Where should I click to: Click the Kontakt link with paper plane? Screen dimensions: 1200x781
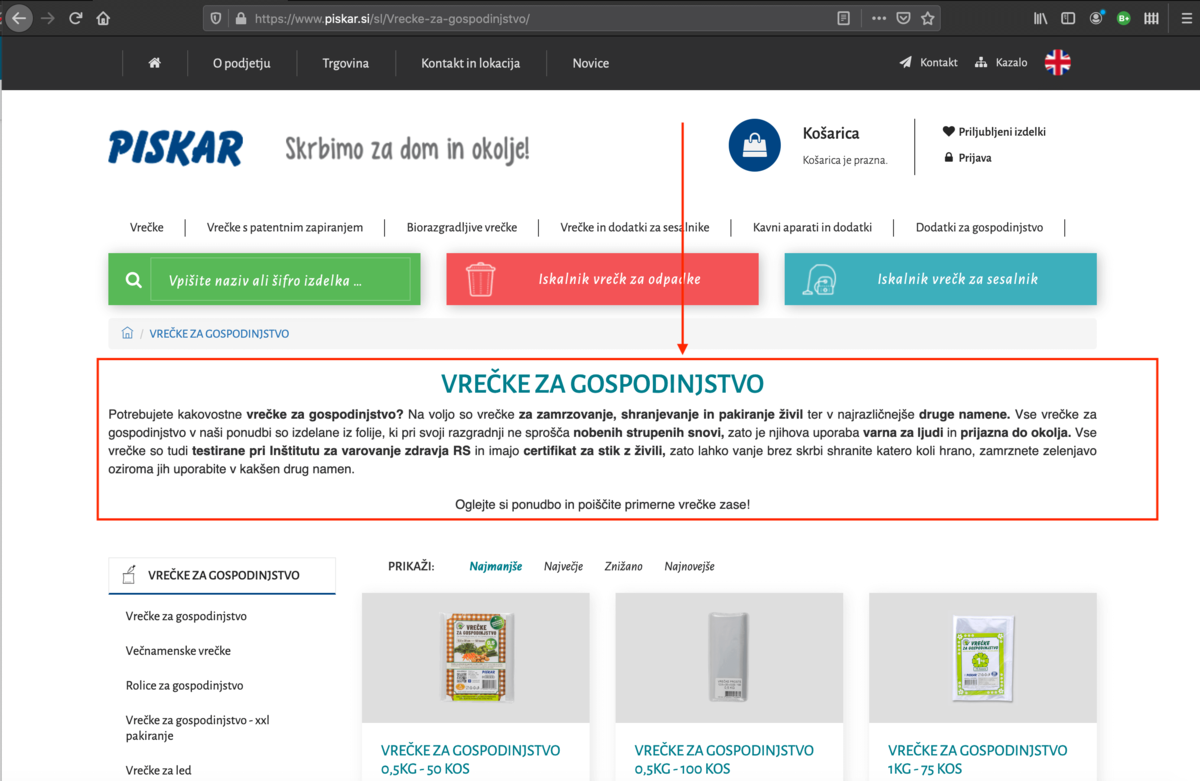point(928,62)
